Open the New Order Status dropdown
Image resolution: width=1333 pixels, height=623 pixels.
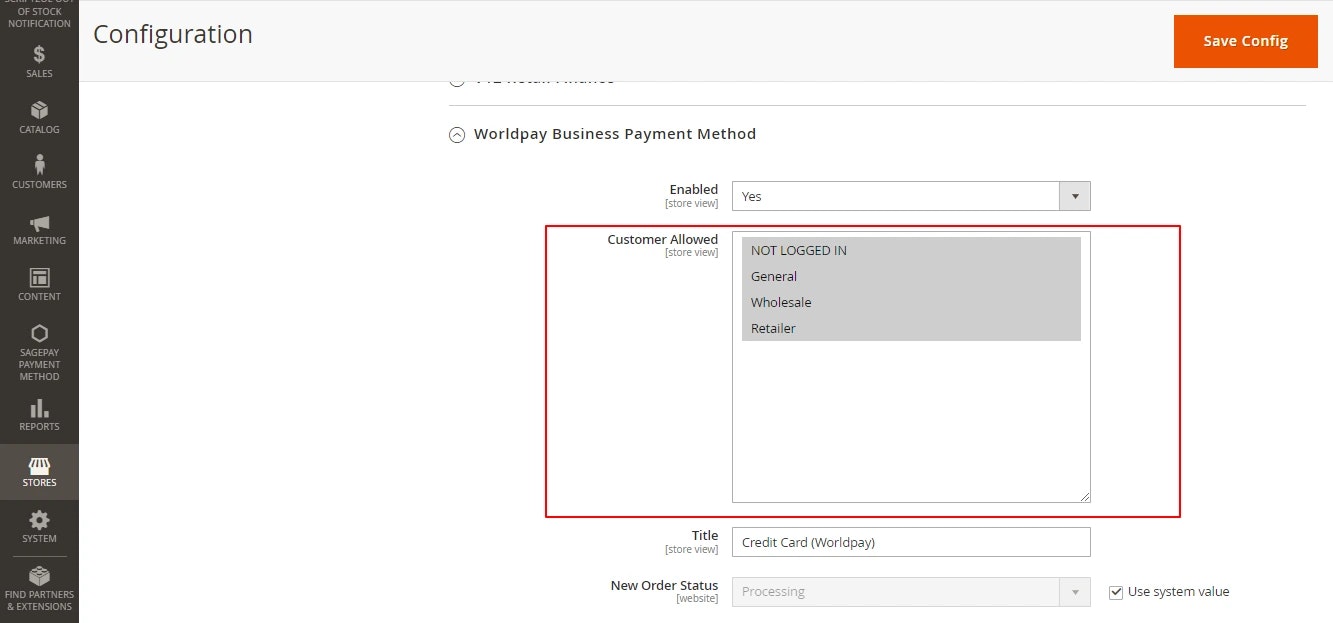click(911, 592)
